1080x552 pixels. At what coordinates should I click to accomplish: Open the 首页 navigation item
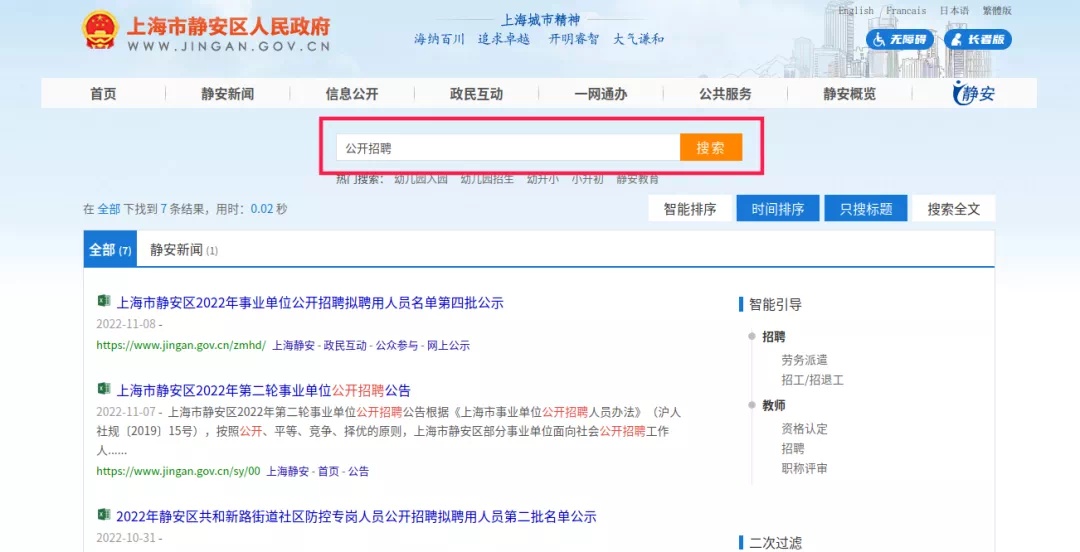(103, 94)
